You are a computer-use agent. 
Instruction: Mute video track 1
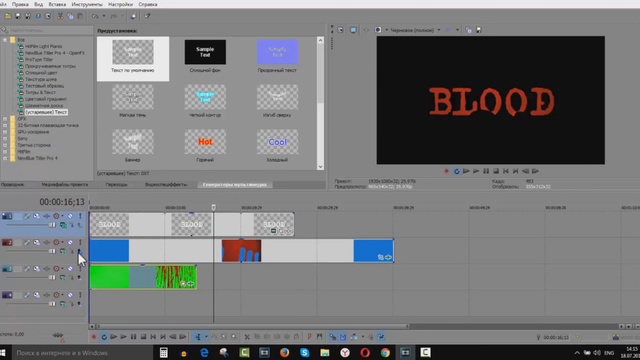tap(70, 216)
